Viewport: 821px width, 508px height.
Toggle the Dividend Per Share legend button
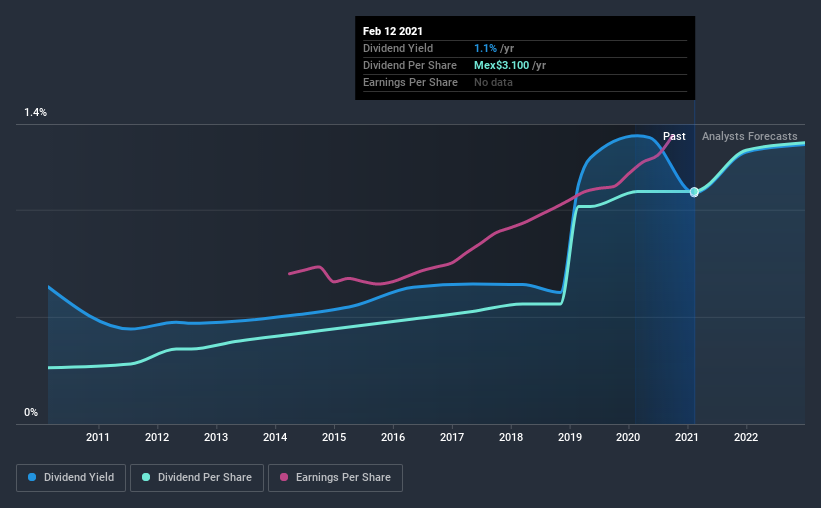[x=197, y=478]
